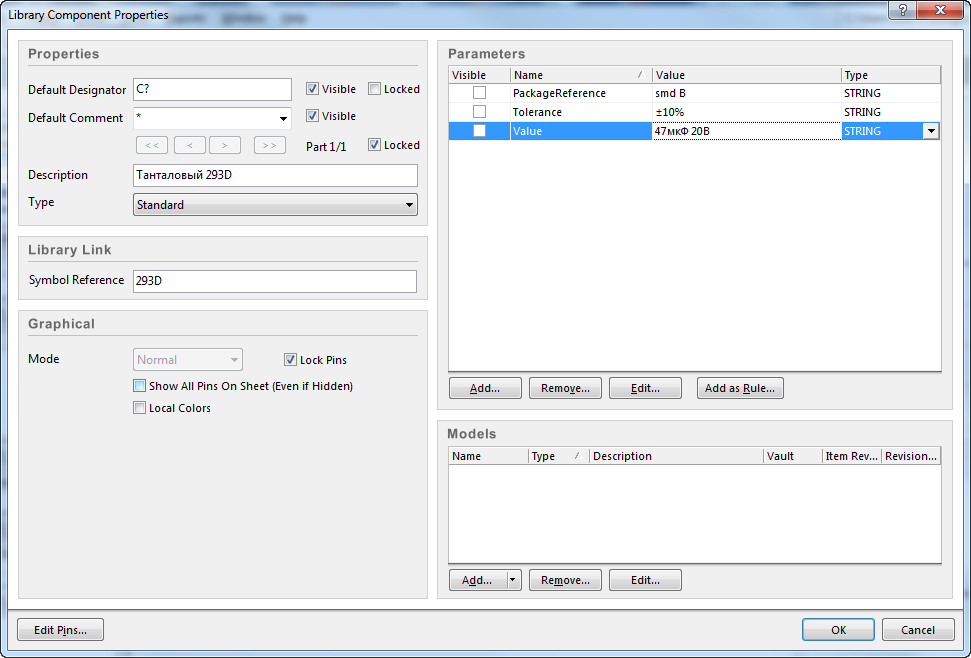Select the Value parameter name cell
This screenshot has height=658, width=971.
click(581, 131)
